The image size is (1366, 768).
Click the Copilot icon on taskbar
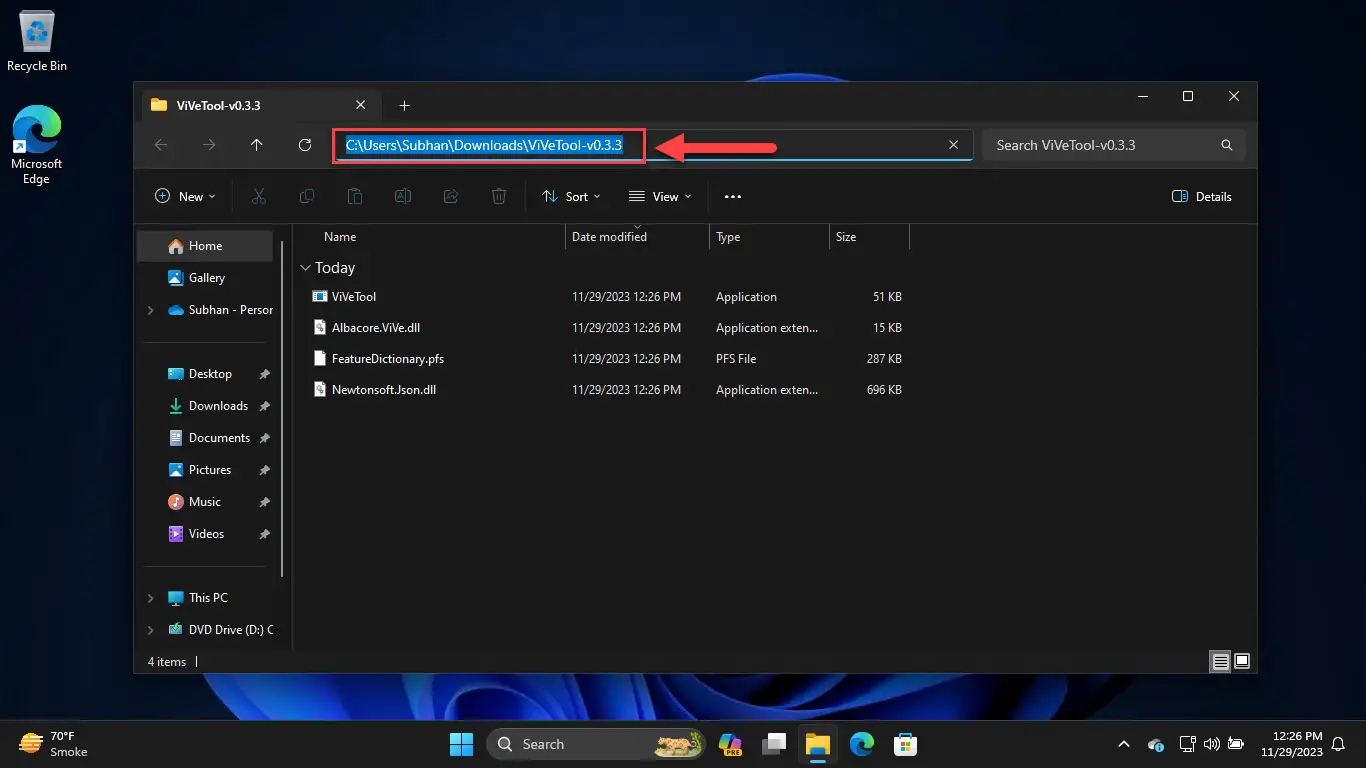click(730, 744)
